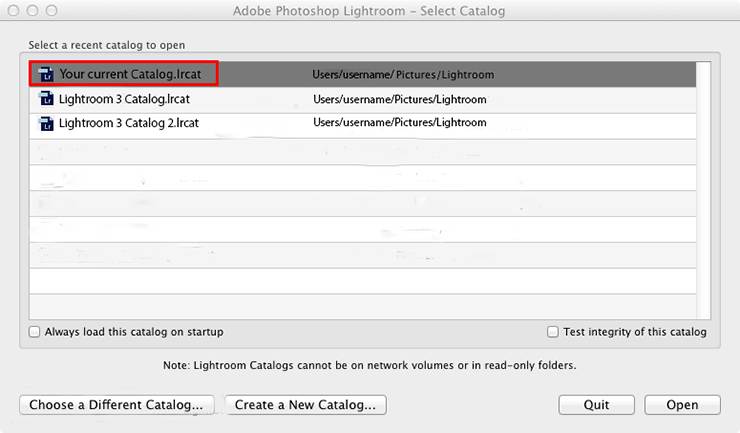This screenshot has height=433, width=740.
Task: Click the Lightroom 3 Catalog.lrcat file icon
Action: point(46,99)
